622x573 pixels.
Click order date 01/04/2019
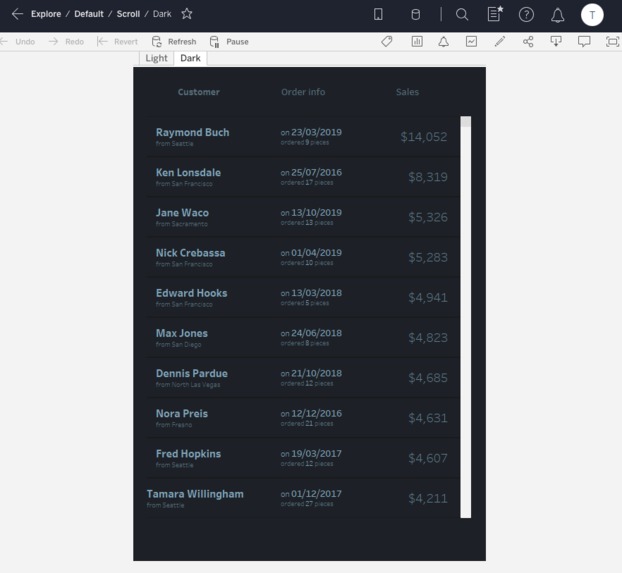click(x=316, y=252)
